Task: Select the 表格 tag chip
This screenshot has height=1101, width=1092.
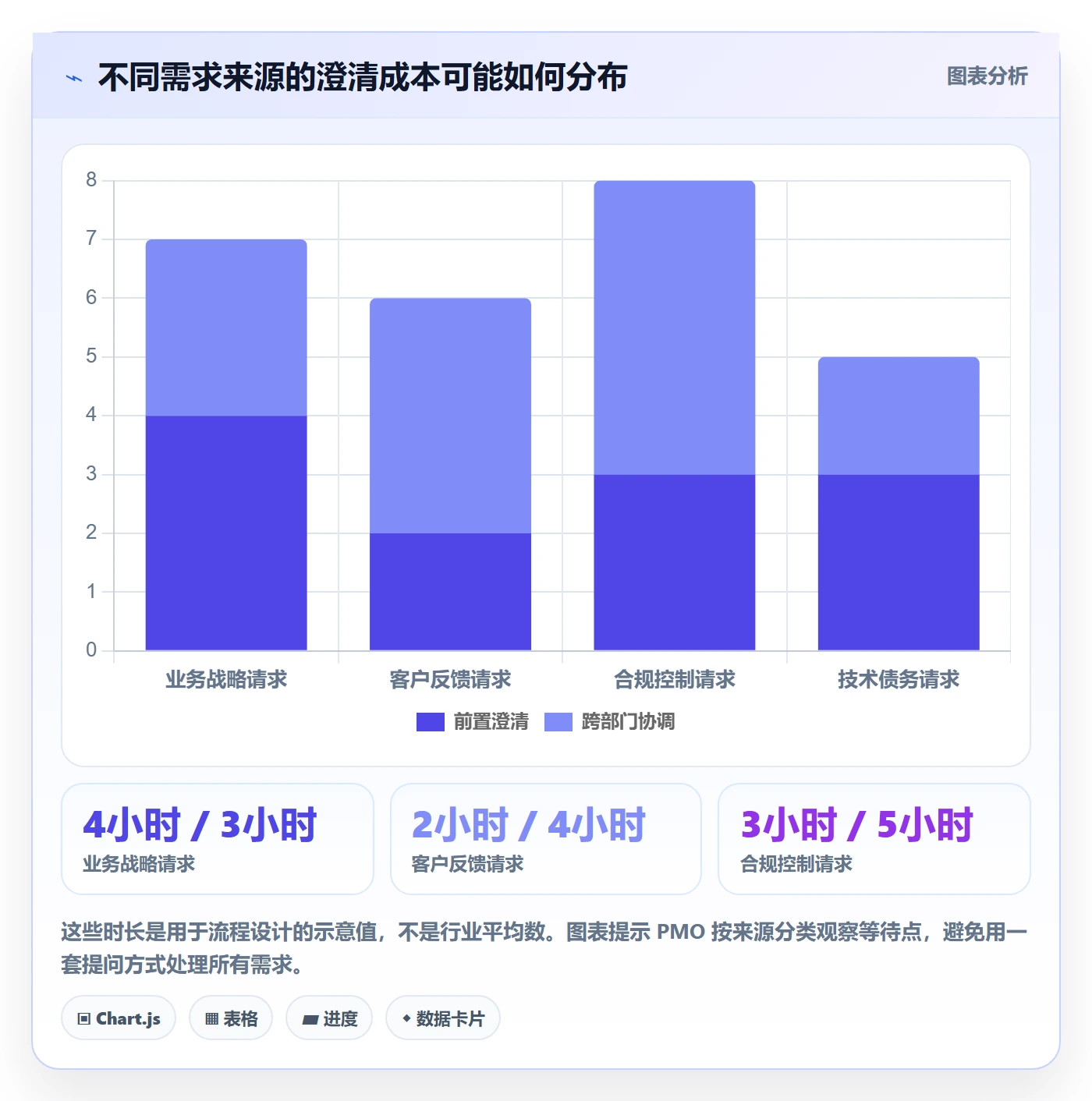Action: click(x=231, y=1018)
